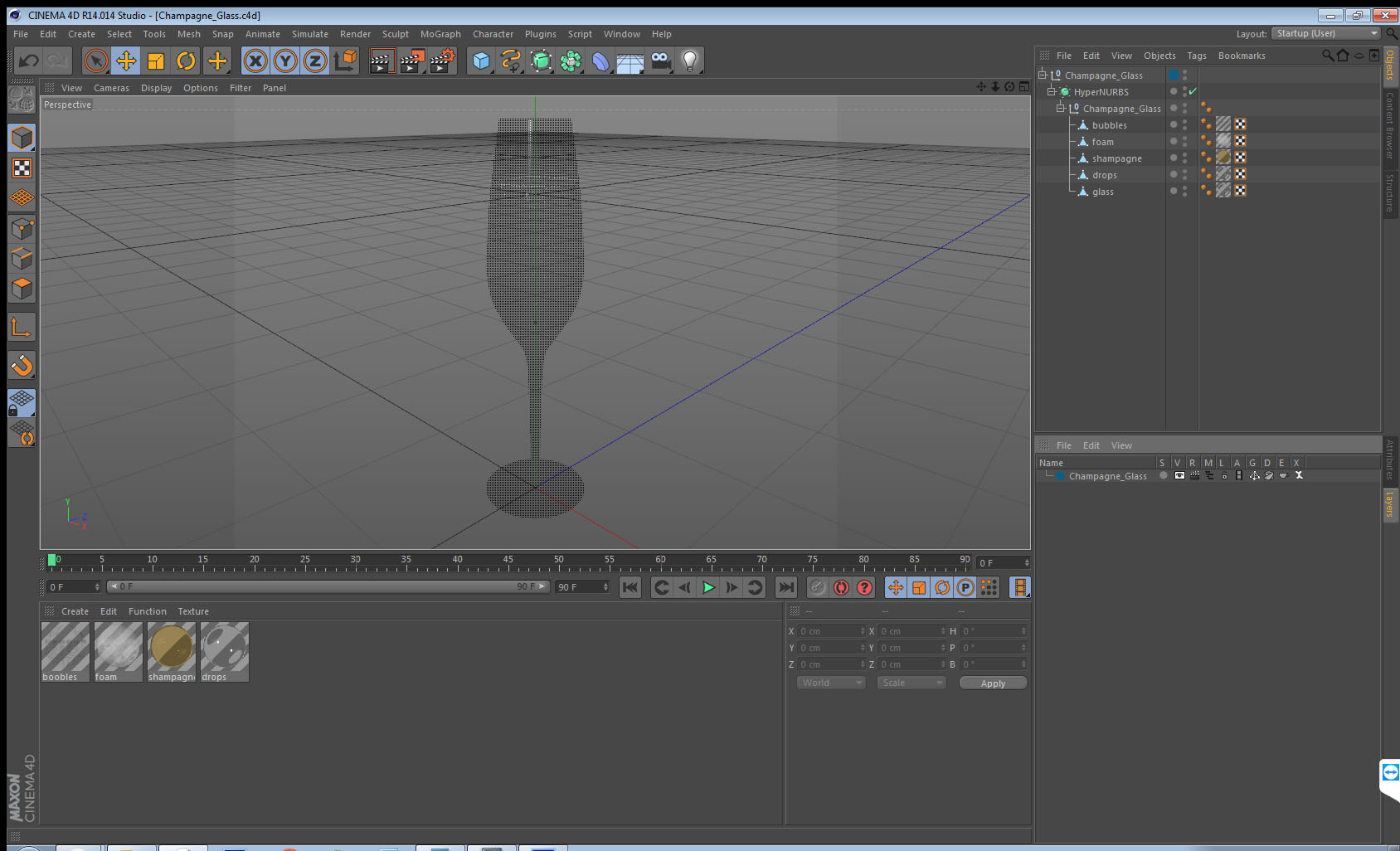Click the shampagne texture tag

[x=1223, y=158]
